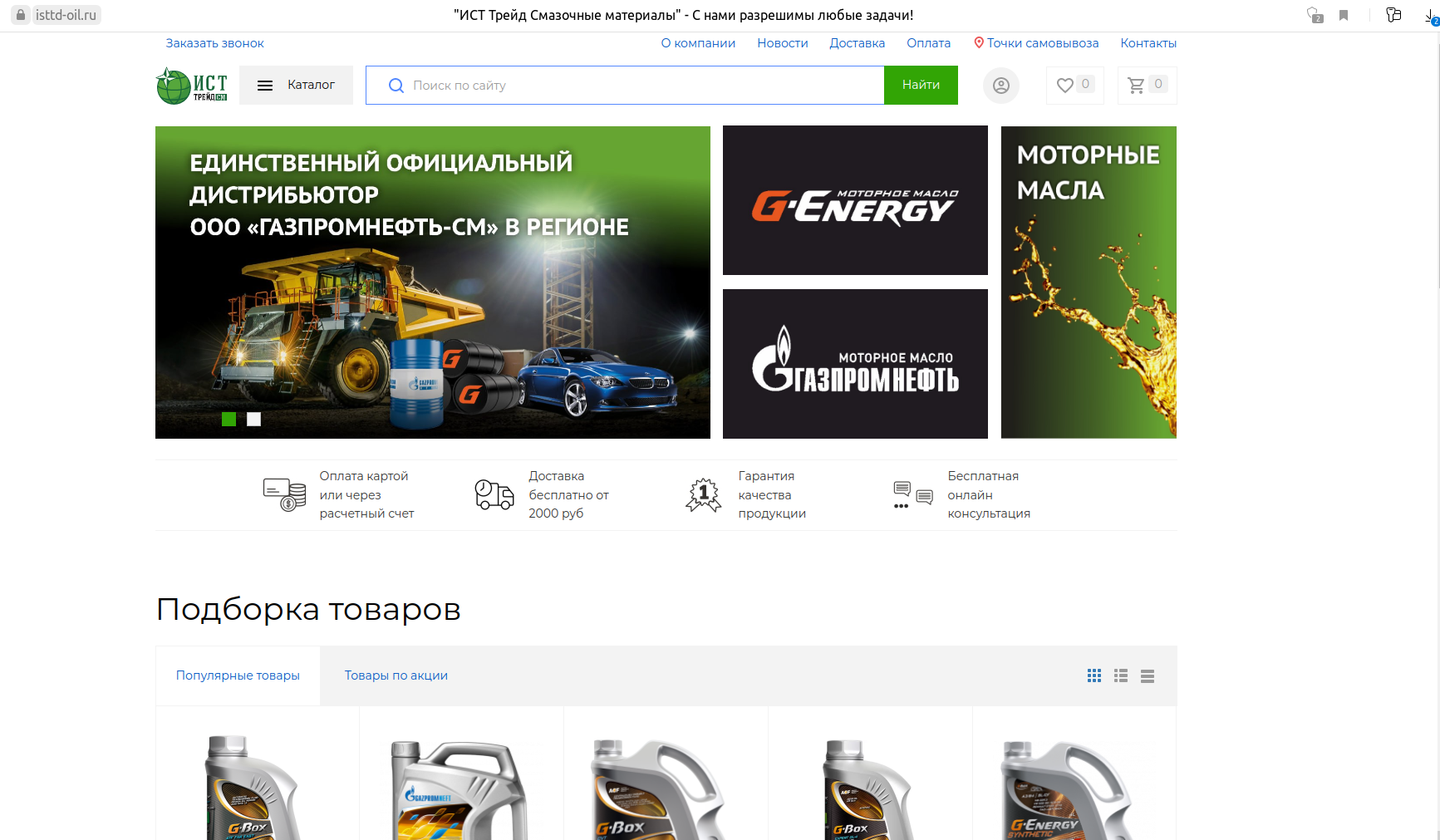Click 'Бесплатная онлайн консультация' text
Viewport: 1440px width, 840px height.
[x=989, y=494]
